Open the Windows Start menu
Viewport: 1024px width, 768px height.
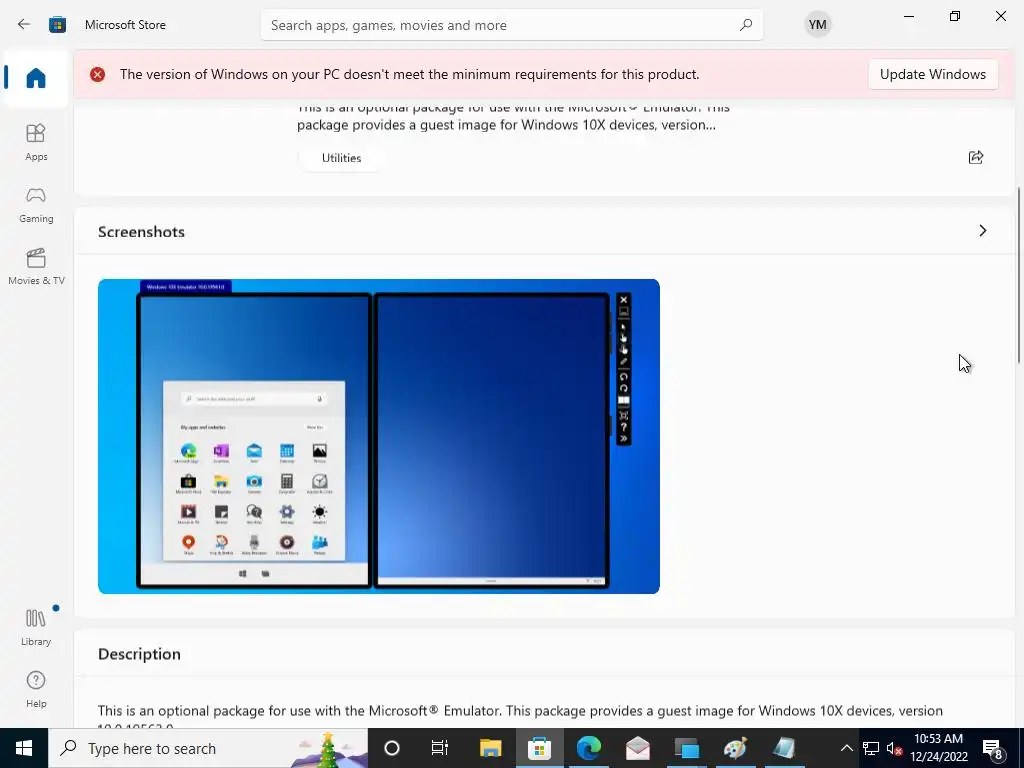pos(24,748)
